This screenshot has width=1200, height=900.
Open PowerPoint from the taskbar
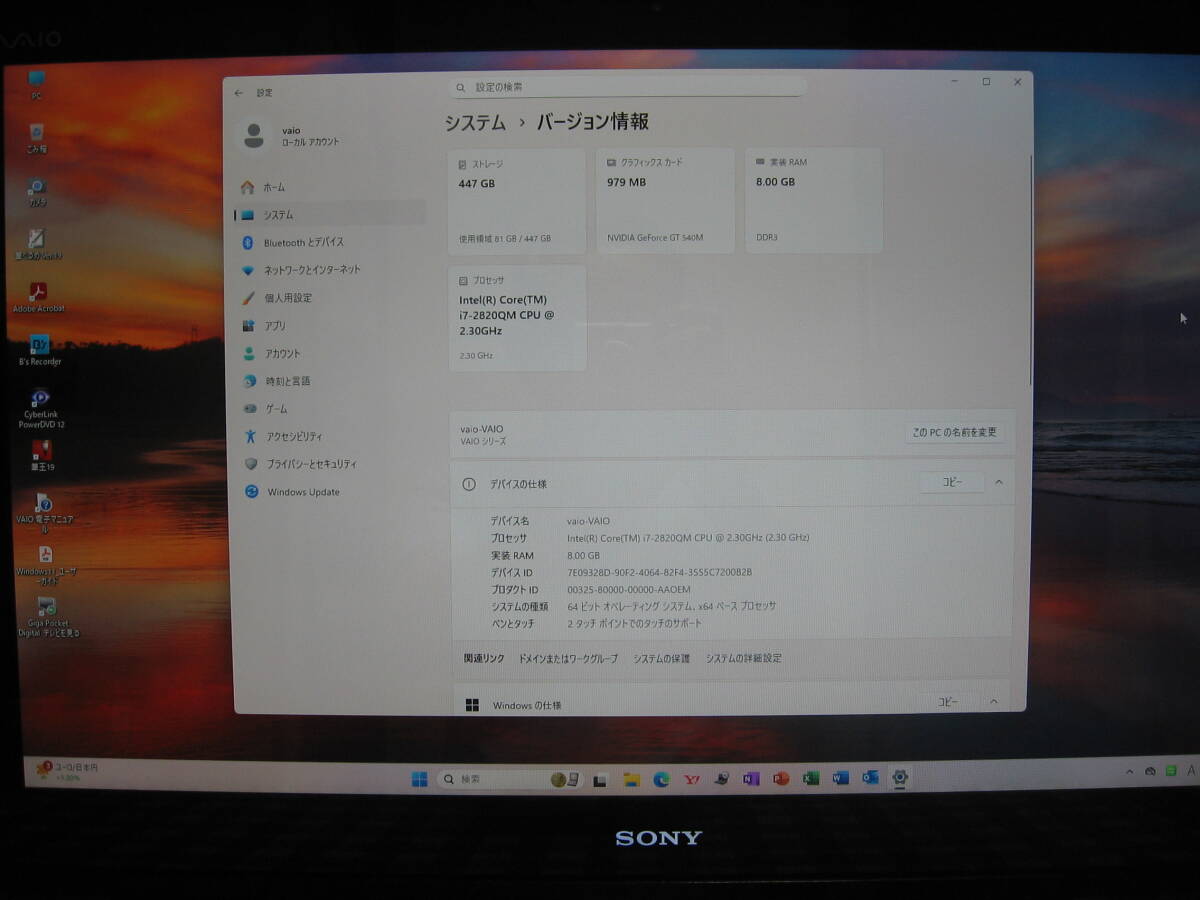tap(781, 779)
